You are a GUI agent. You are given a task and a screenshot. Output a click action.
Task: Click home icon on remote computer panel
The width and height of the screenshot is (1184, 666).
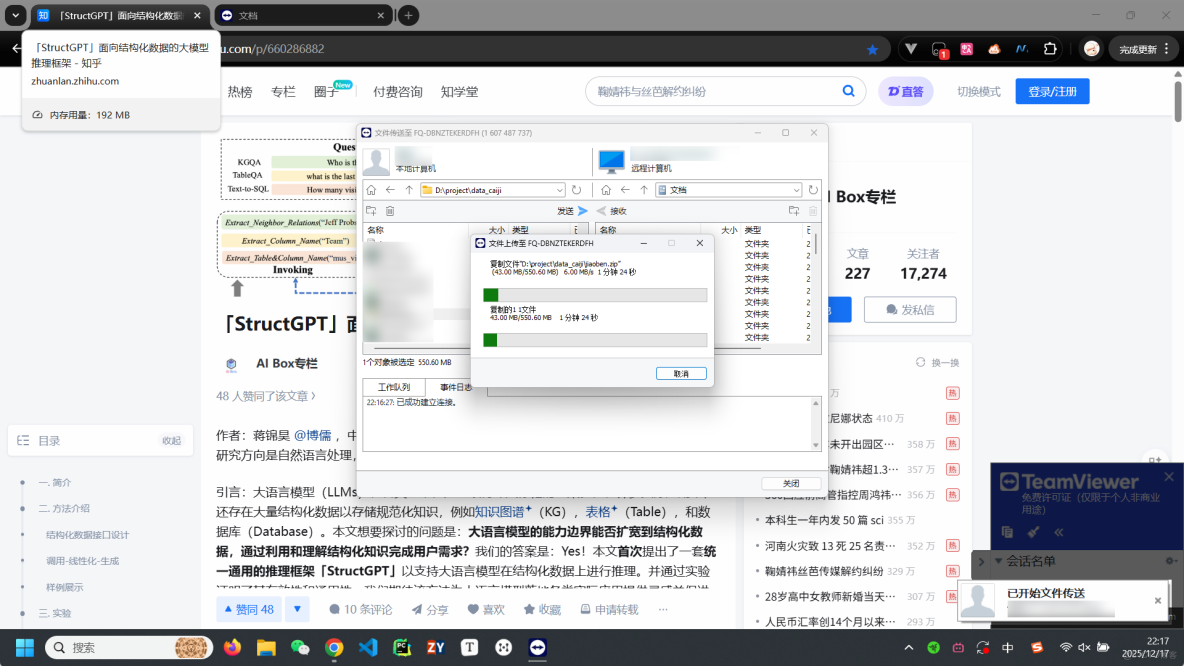click(606, 188)
